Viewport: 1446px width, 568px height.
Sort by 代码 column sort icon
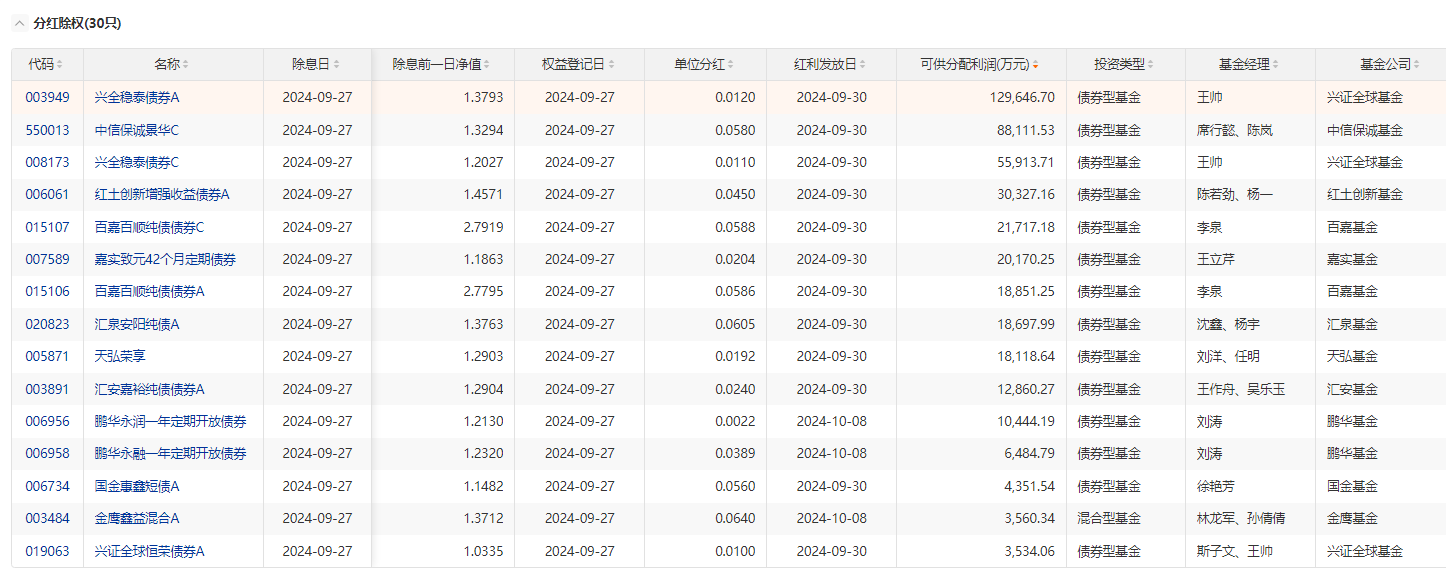(60, 65)
